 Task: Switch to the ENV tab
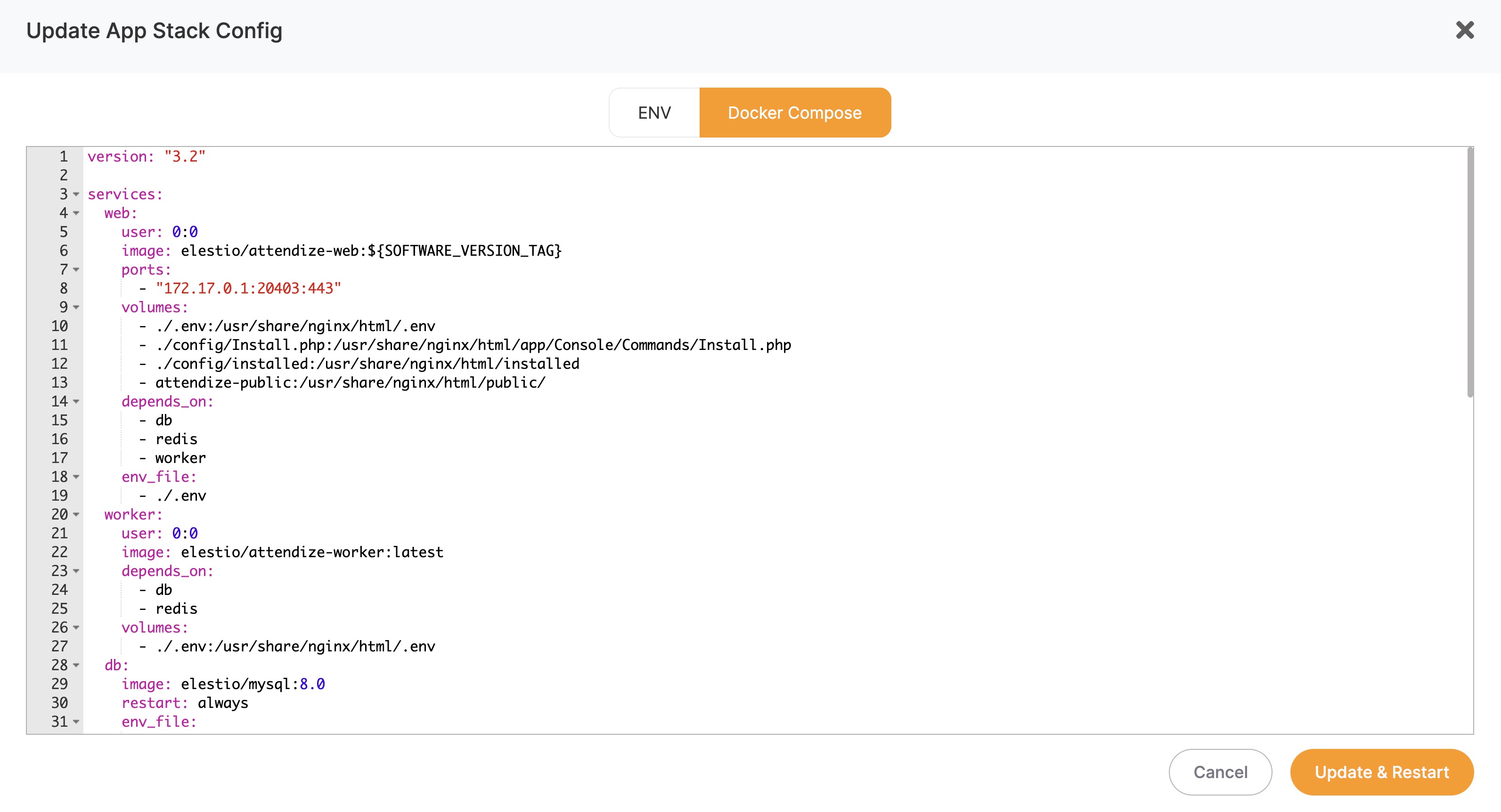(654, 113)
